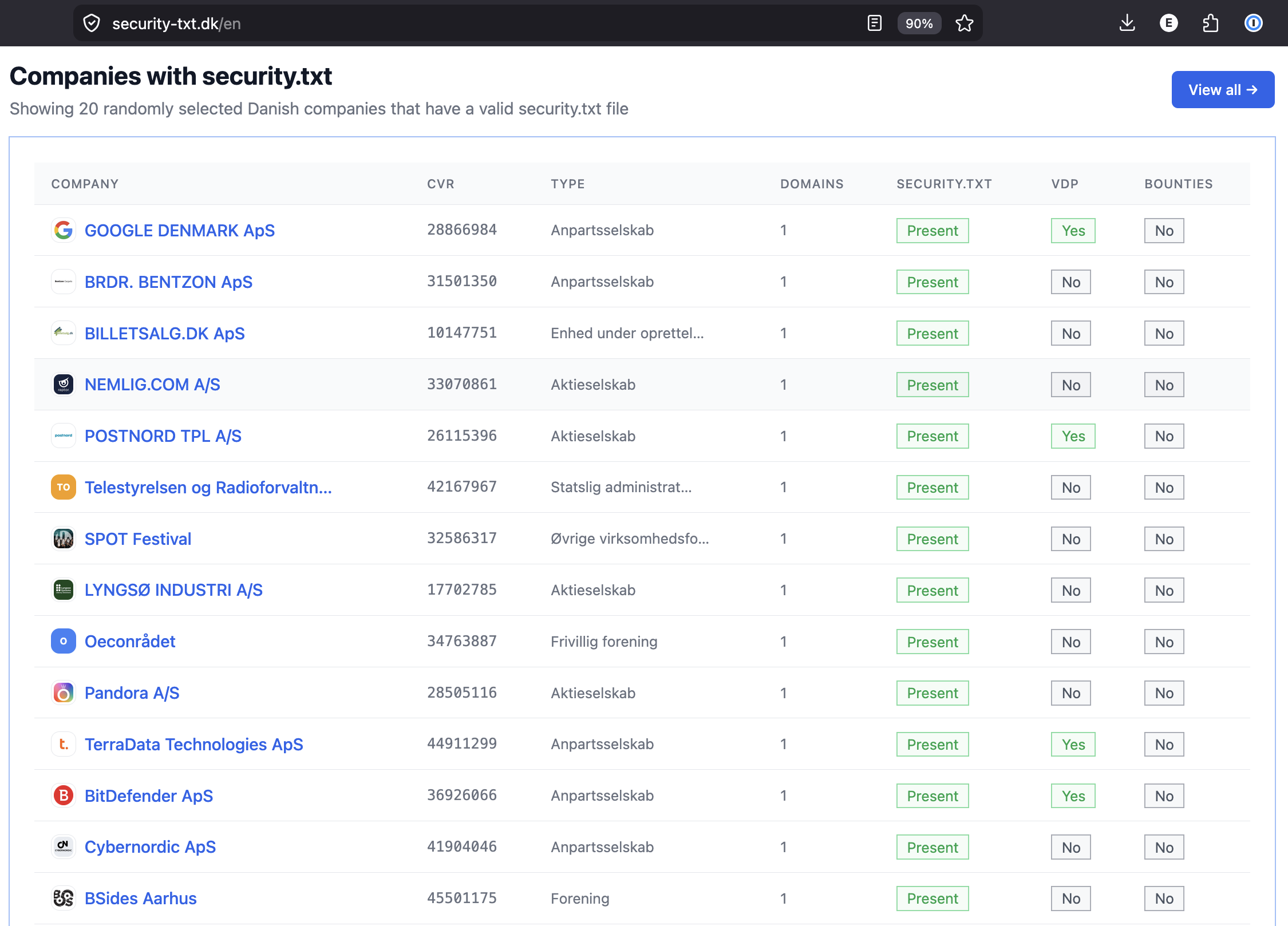The width and height of the screenshot is (1288, 926).
Task: Click CVR number 28866984
Action: (x=462, y=230)
